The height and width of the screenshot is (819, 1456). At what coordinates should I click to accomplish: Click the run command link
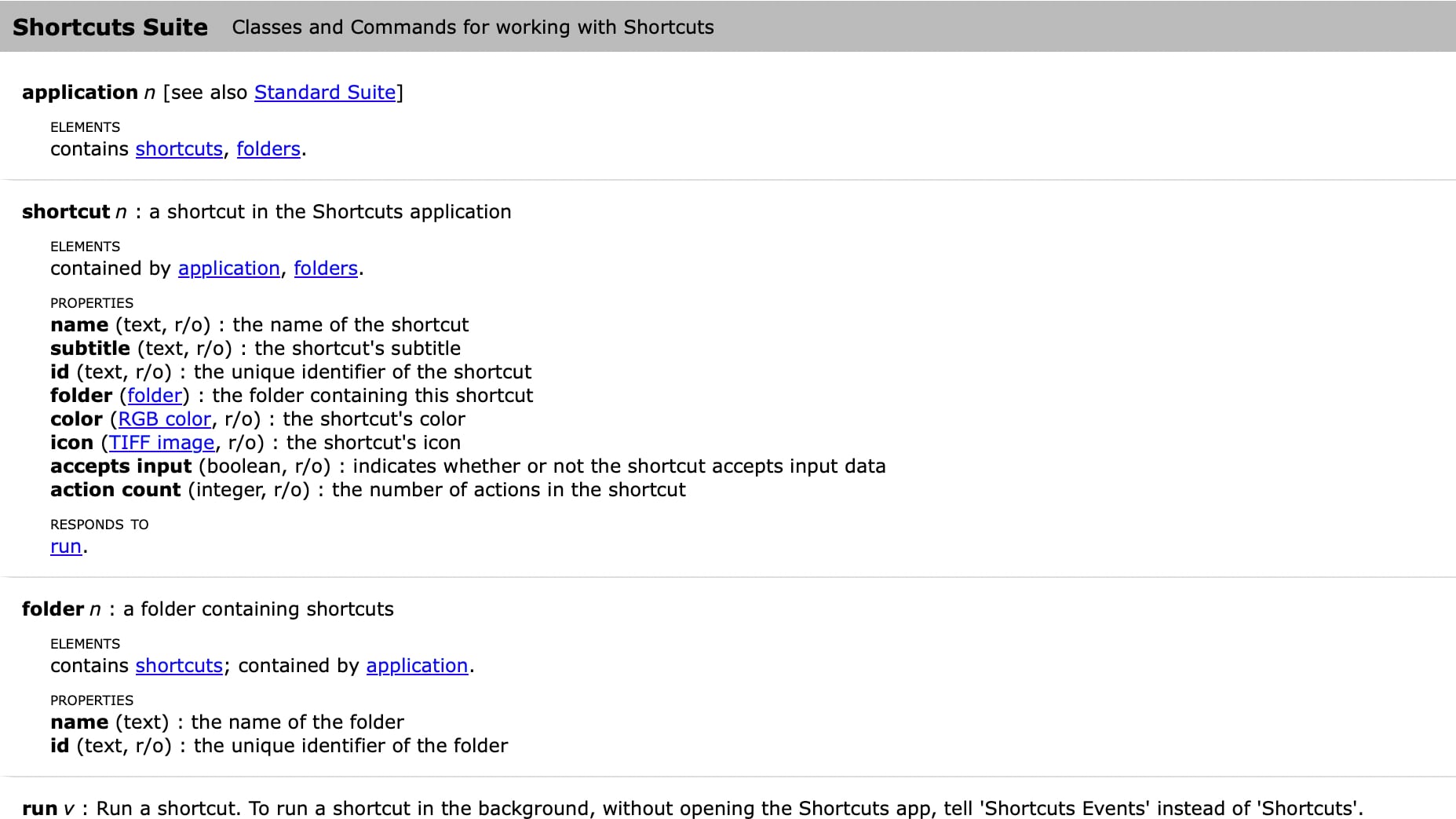(x=66, y=547)
